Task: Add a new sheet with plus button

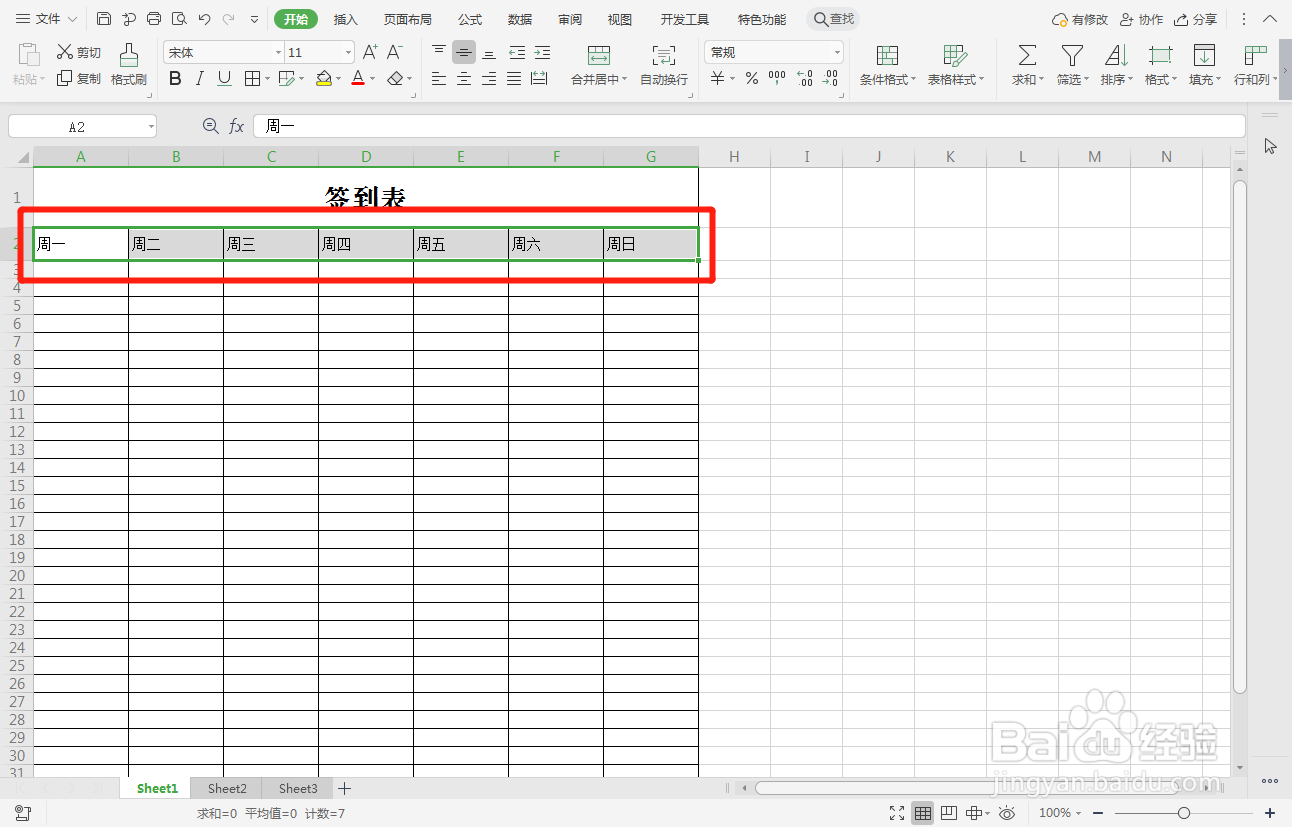Action: click(344, 789)
